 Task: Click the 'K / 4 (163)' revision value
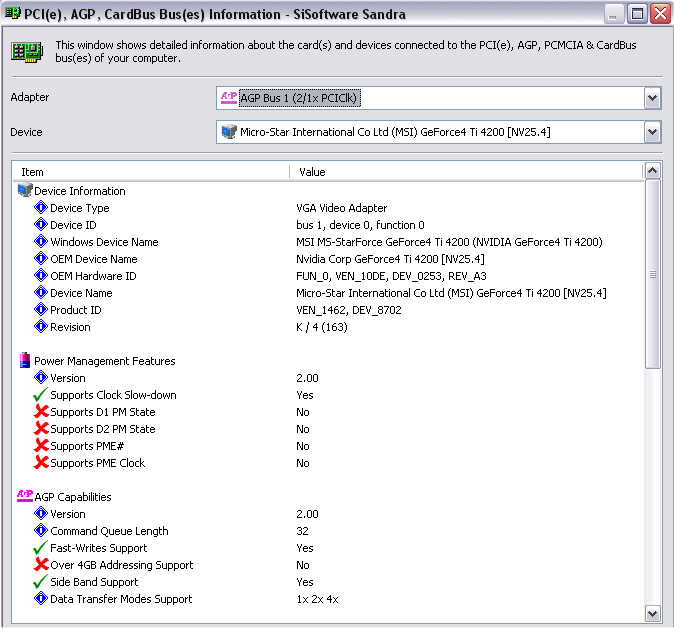click(x=322, y=327)
